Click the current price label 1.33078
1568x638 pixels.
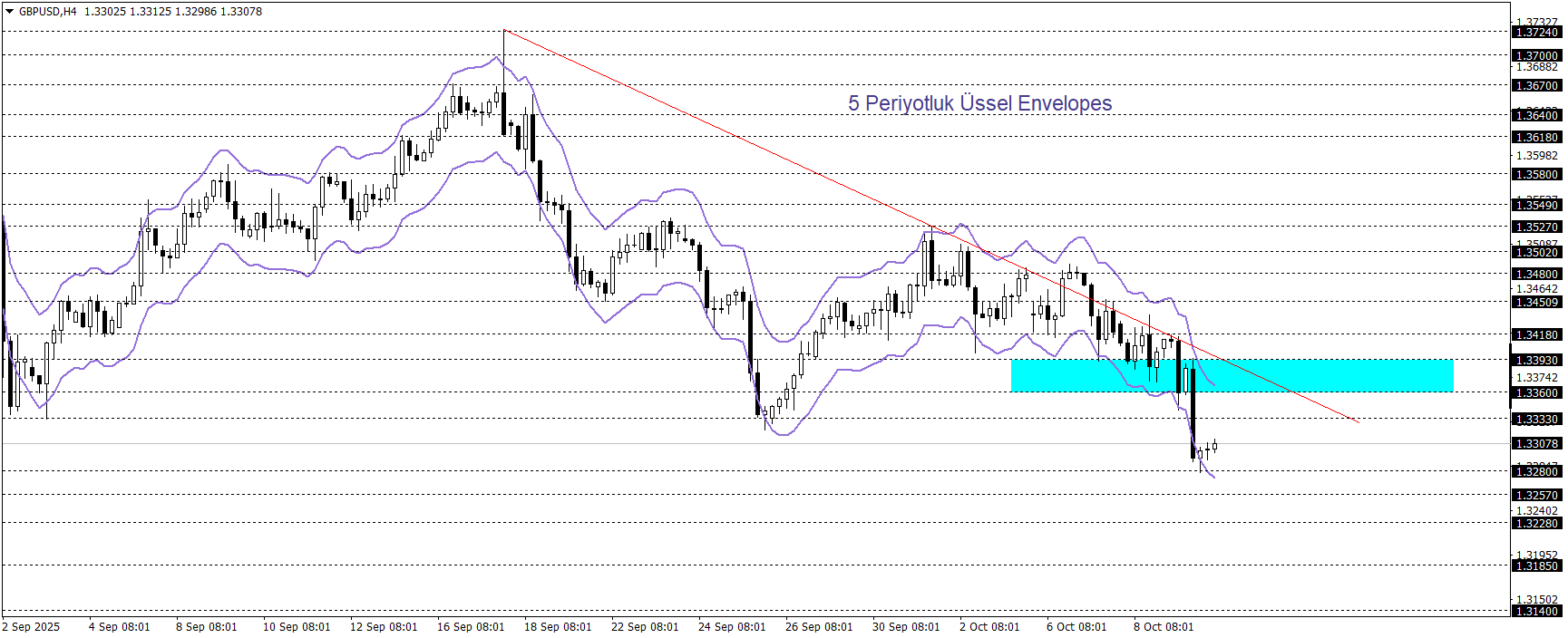pyautogui.click(x=1536, y=444)
